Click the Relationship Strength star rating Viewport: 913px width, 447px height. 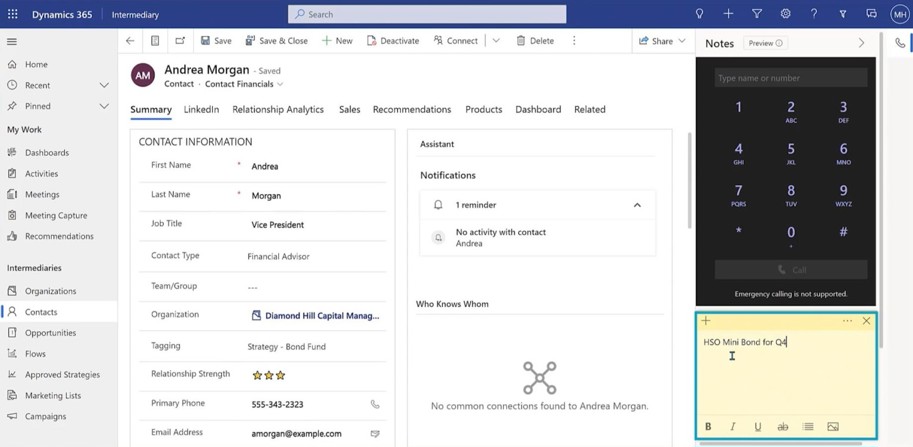click(268, 375)
